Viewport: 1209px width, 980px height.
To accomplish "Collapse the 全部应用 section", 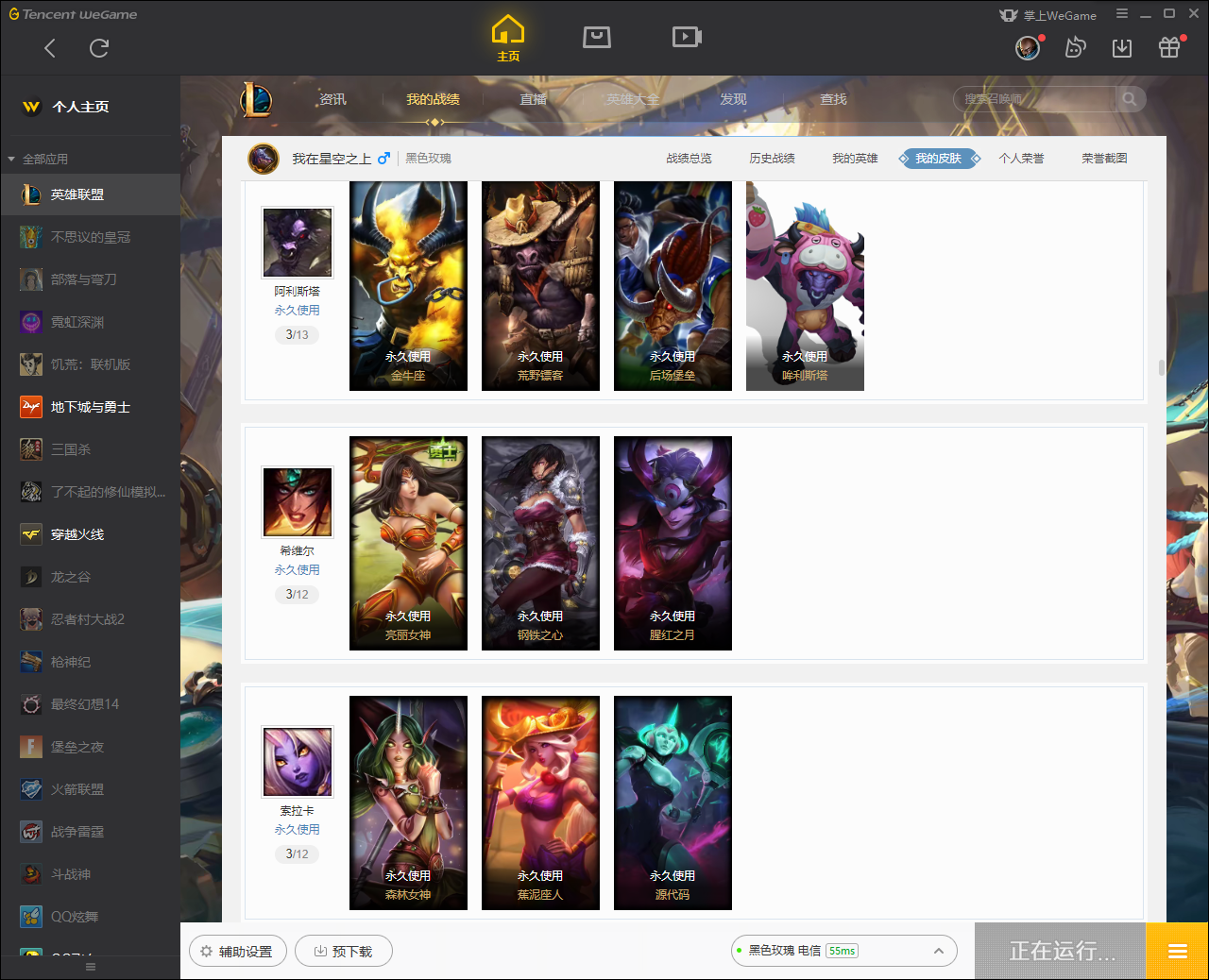I will click(38, 159).
